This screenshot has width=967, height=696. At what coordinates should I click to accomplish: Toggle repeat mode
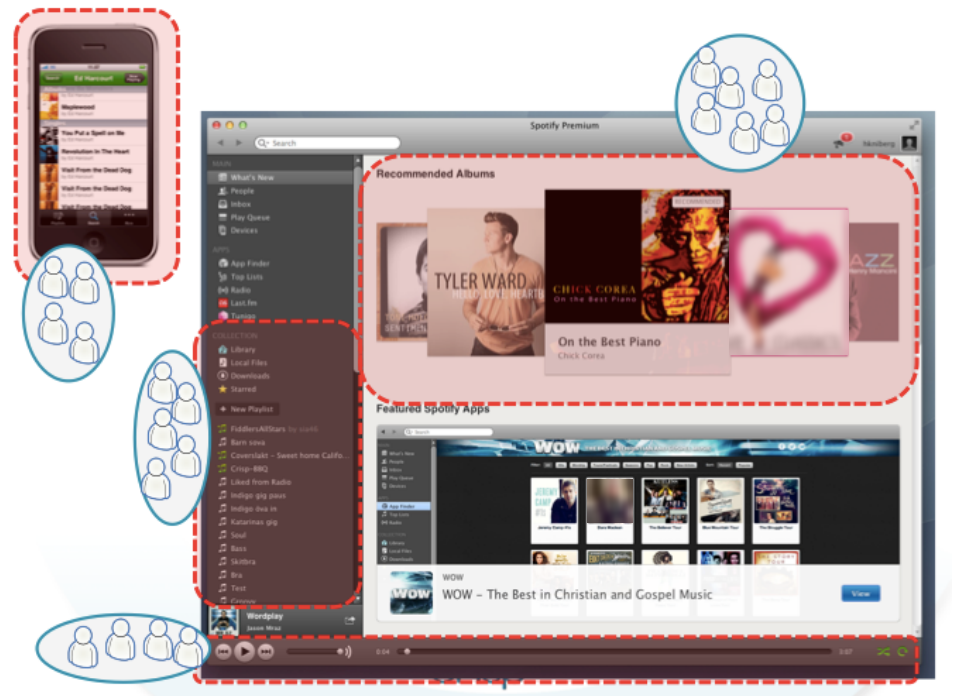tap(903, 652)
